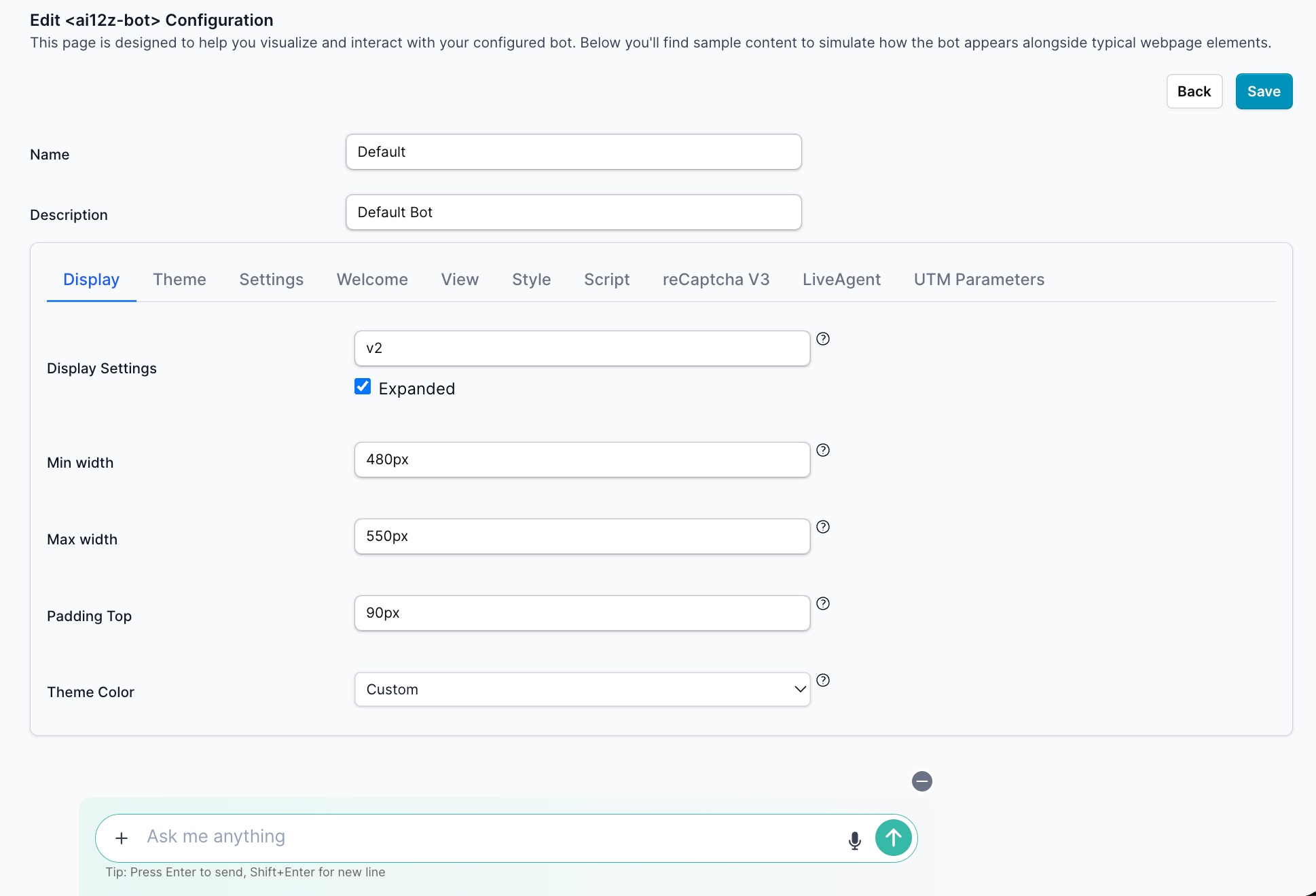
Task: Go to the reCaptcha V3 tab
Action: pyautogui.click(x=716, y=280)
